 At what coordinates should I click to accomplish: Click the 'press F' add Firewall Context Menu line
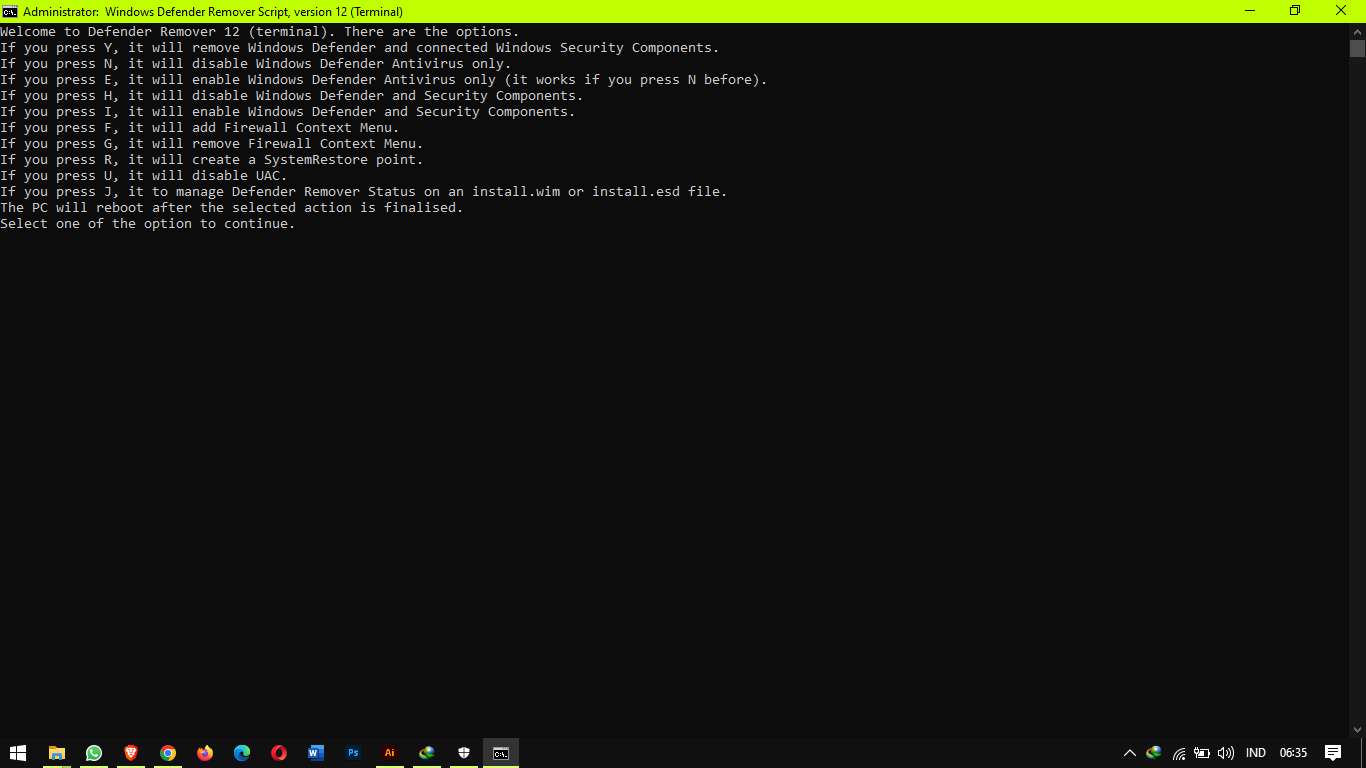click(200, 128)
